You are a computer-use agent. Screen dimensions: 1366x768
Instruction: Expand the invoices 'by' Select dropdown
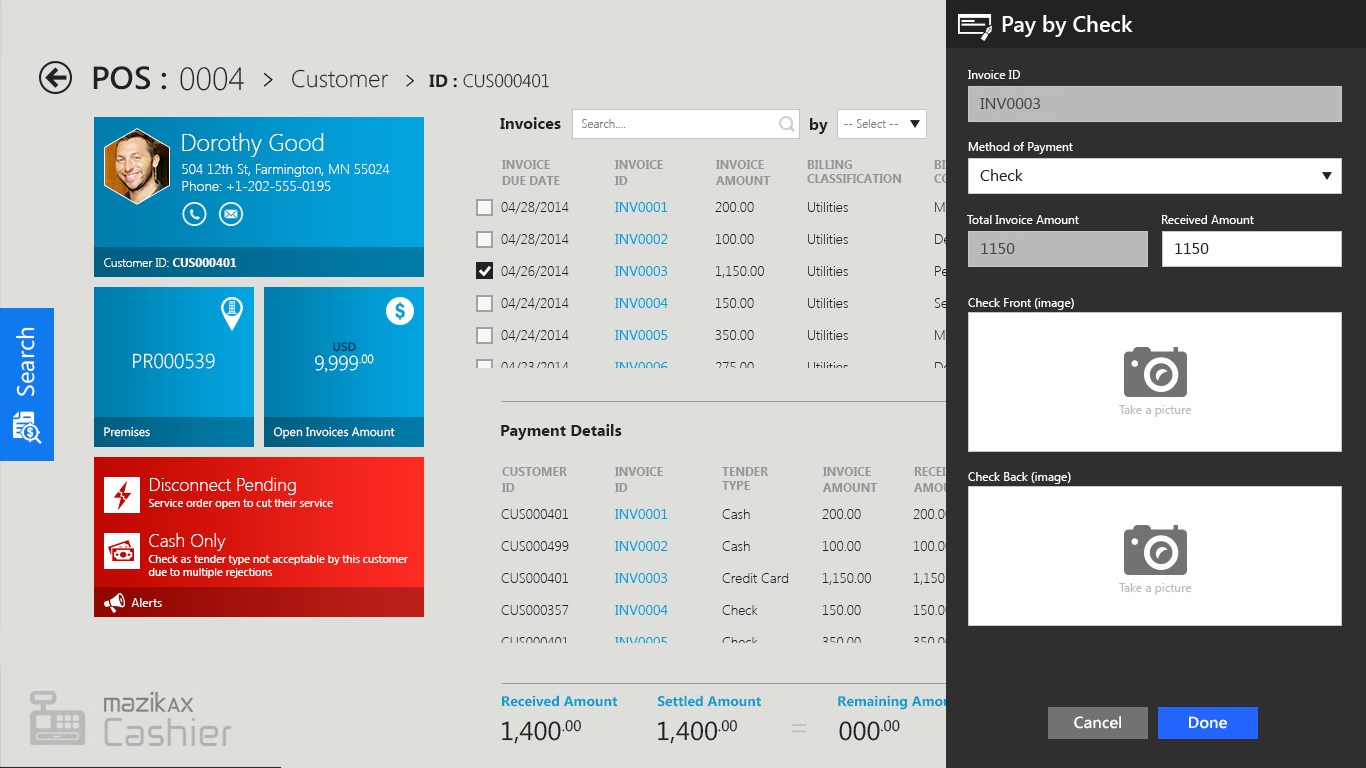click(881, 124)
